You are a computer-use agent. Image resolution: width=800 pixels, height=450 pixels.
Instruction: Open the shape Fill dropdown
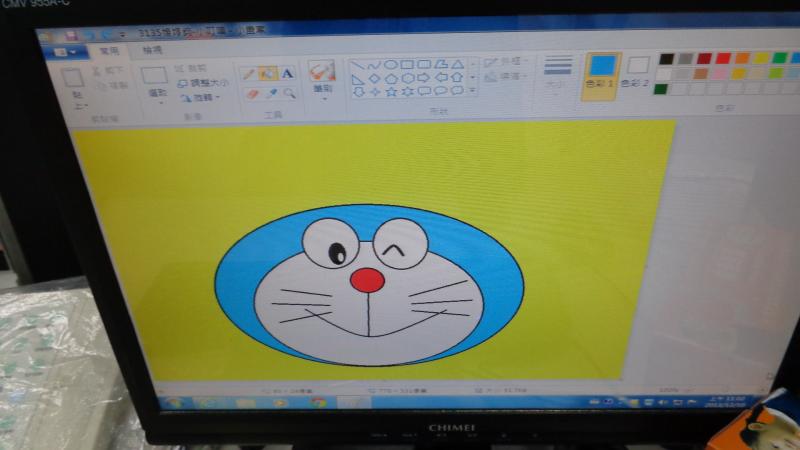click(x=506, y=77)
